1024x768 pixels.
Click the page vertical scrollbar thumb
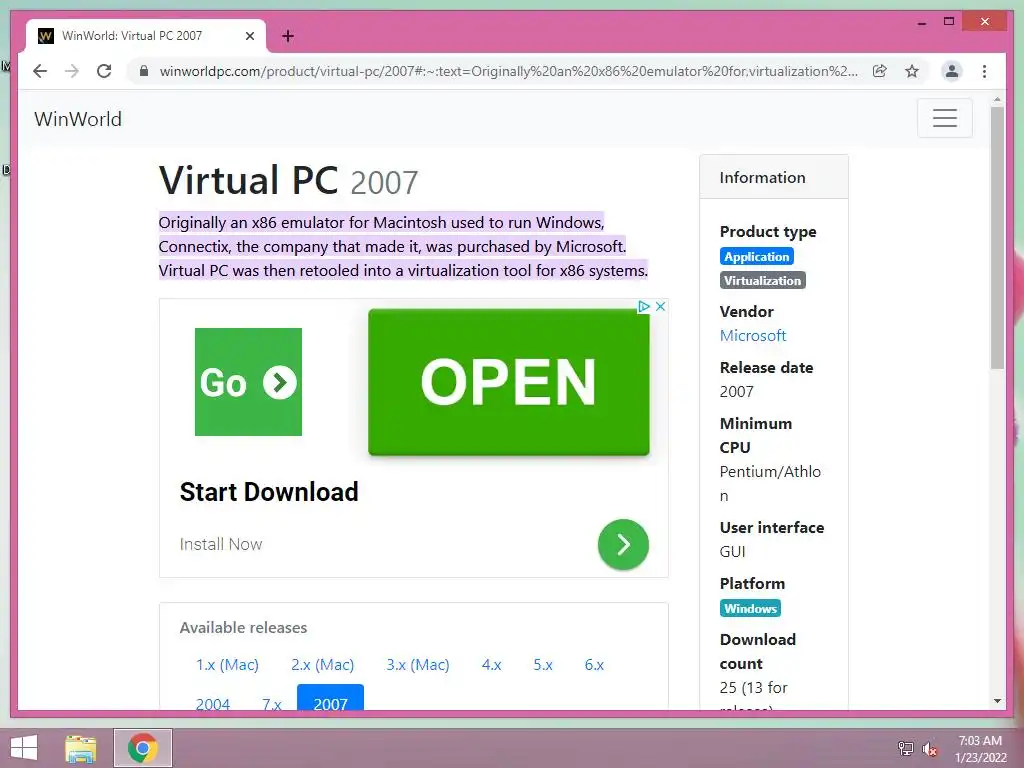coord(997,238)
